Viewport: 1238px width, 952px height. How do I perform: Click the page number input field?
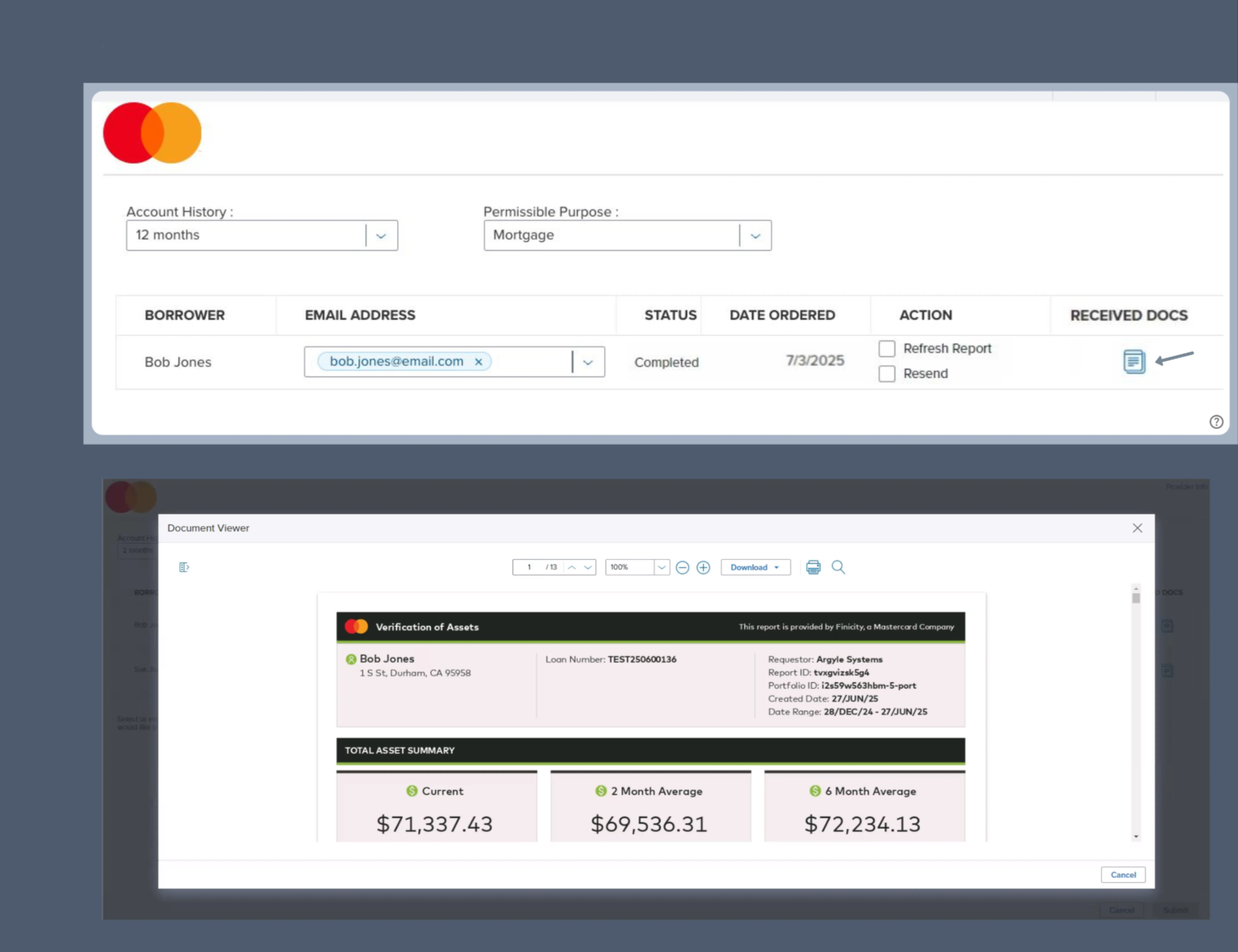(528, 567)
